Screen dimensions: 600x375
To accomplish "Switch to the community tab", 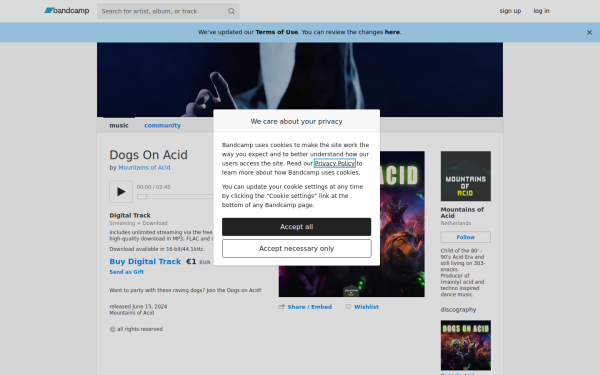I will click(162, 125).
